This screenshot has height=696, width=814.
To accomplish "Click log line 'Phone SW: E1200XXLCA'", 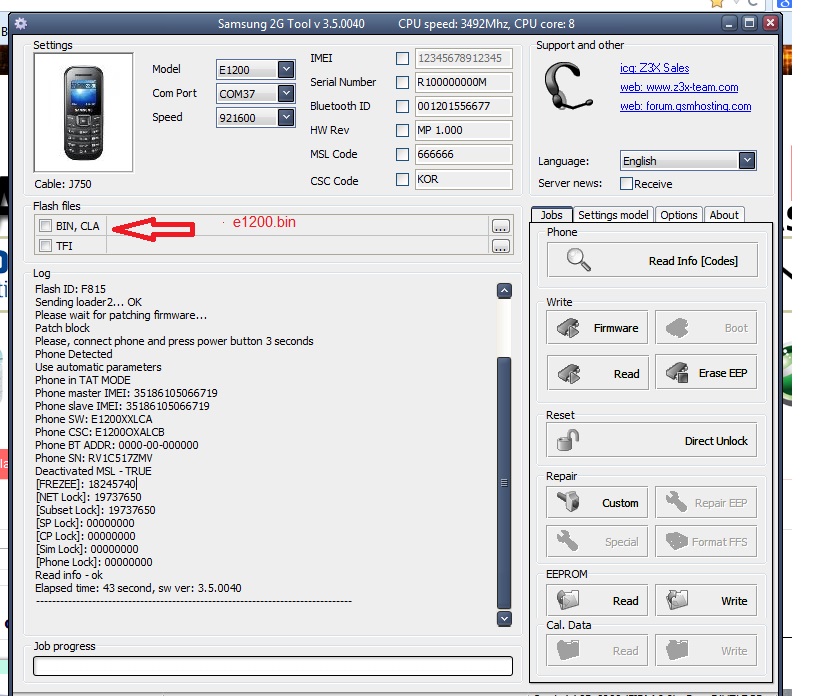I will click(94, 419).
